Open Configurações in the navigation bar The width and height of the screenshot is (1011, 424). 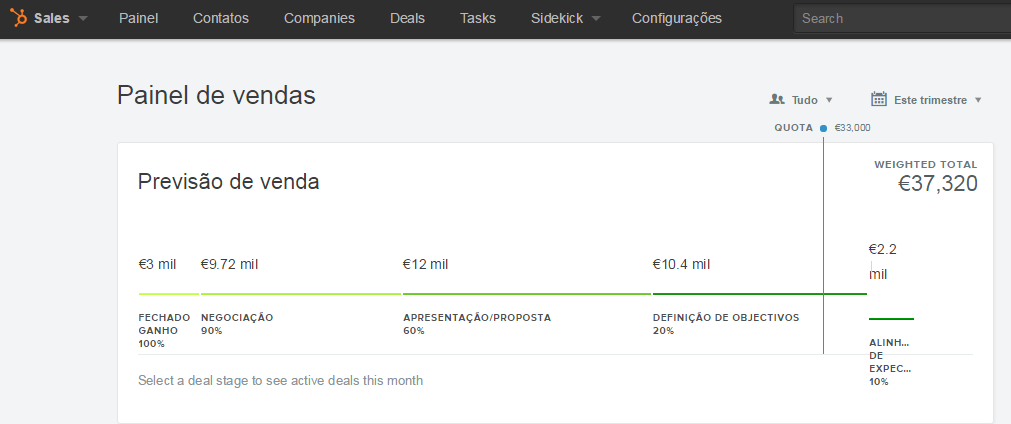[691, 18]
